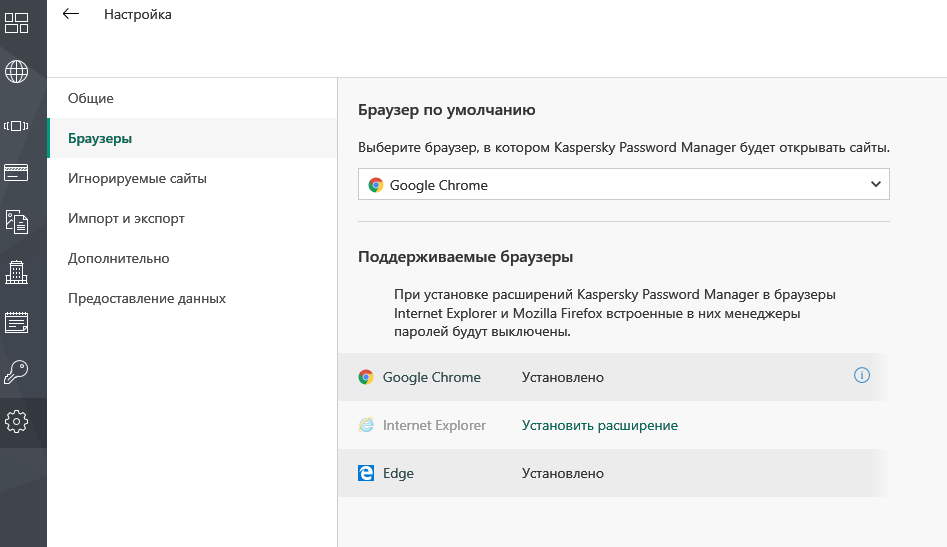Click the Google Chrome info icon
947x547 pixels.
pyautogui.click(x=862, y=376)
